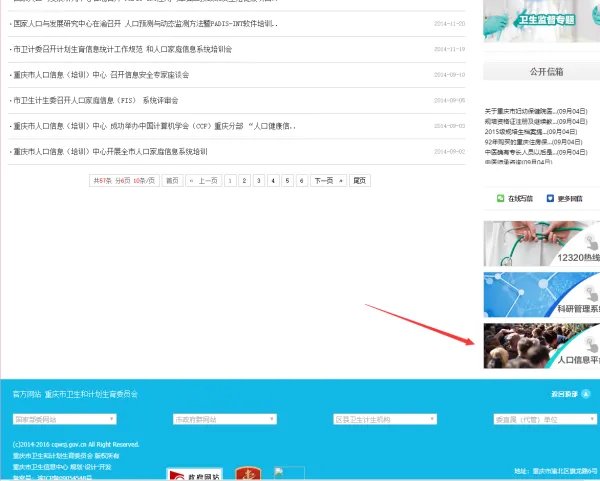Select page 3 in pagination

point(259,181)
